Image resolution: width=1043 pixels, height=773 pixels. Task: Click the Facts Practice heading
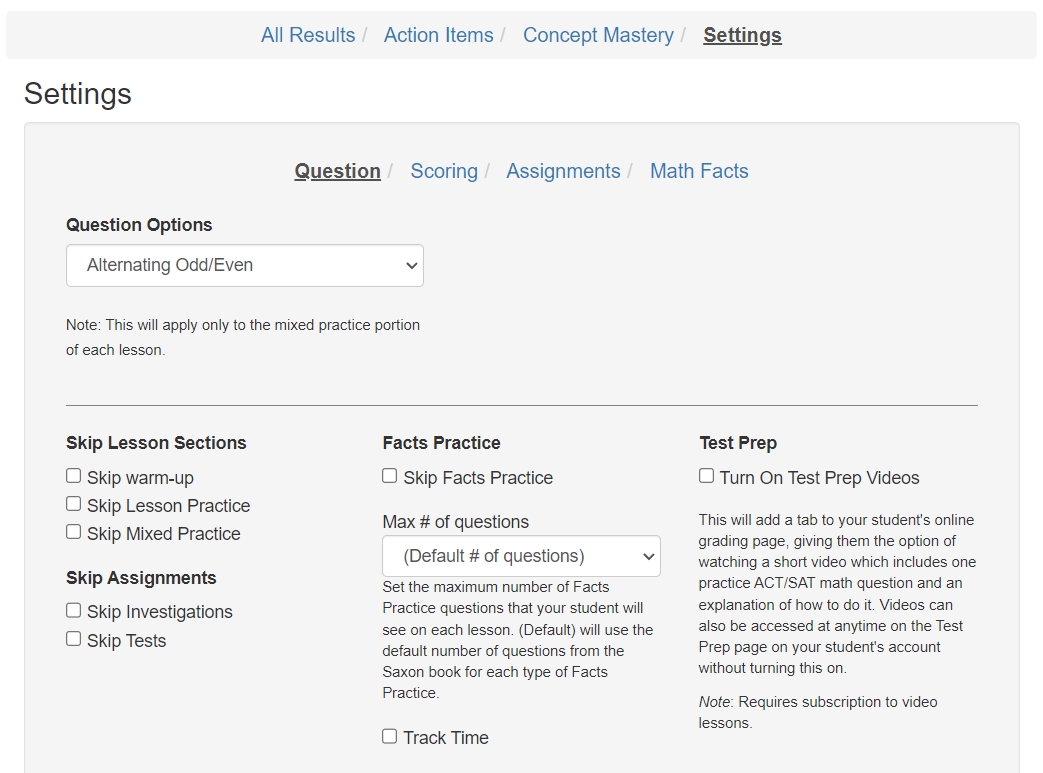point(442,443)
